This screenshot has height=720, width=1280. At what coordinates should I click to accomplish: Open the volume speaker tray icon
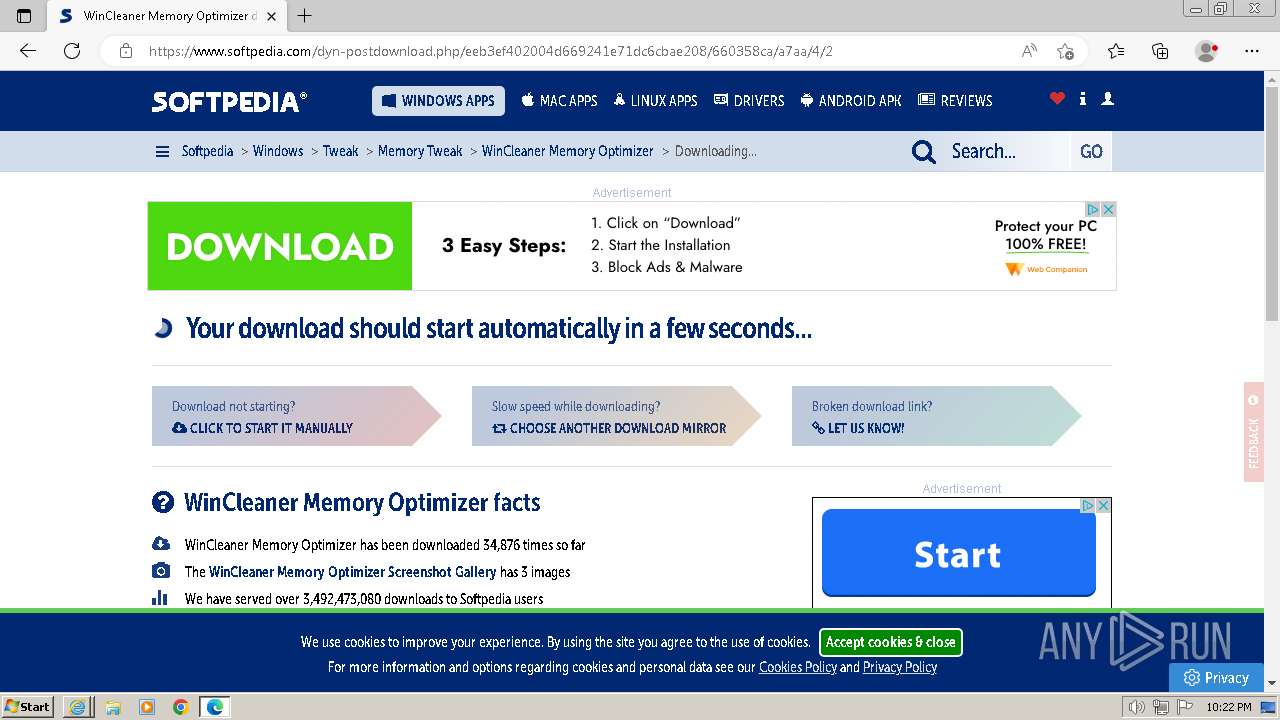(x=1137, y=707)
